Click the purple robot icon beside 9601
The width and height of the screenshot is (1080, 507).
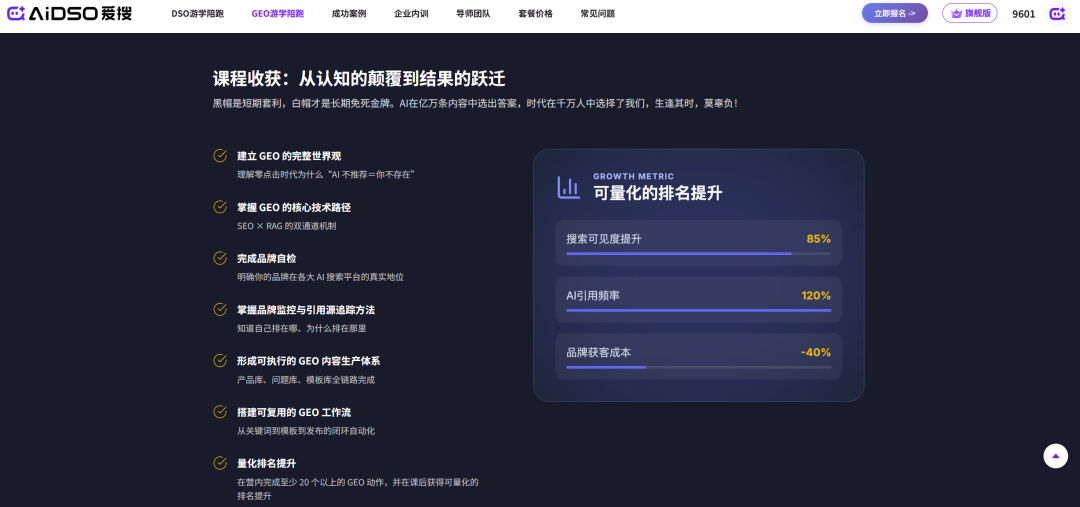click(x=1056, y=14)
